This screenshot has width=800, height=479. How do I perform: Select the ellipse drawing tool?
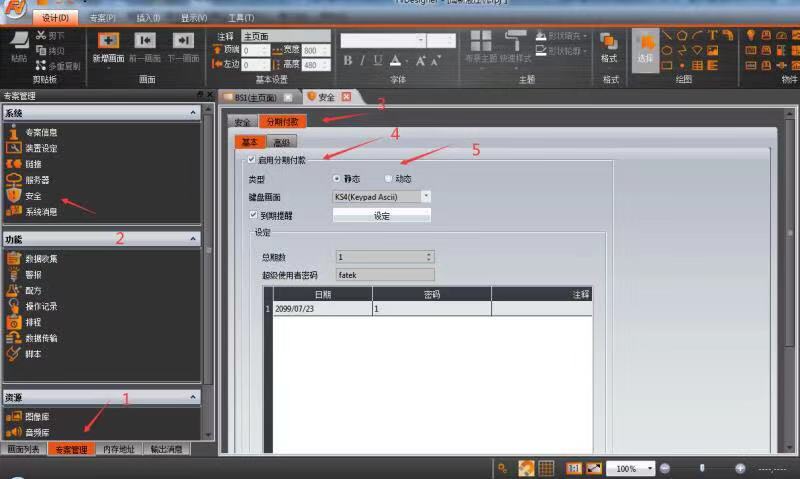(x=667, y=51)
